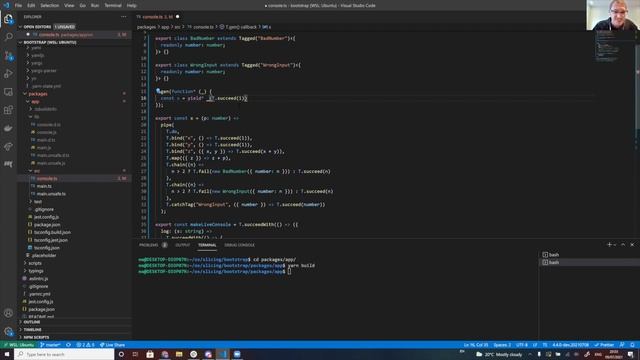Open the Source Control view

coord(8,56)
